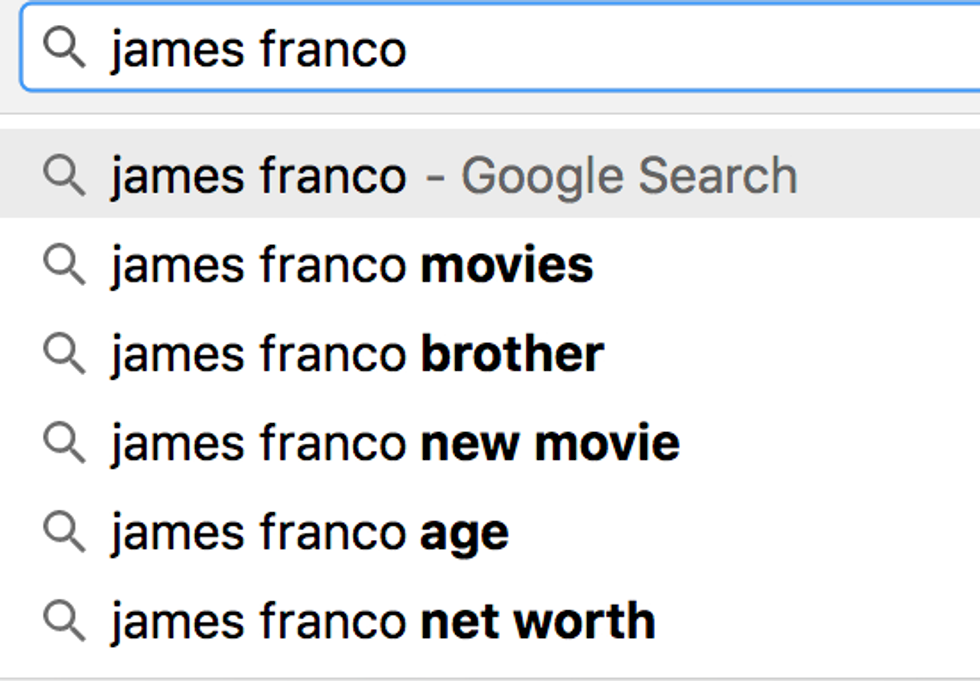Click the bold "new movie" text
This screenshot has height=681, width=980.
pyautogui.click(x=550, y=443)
